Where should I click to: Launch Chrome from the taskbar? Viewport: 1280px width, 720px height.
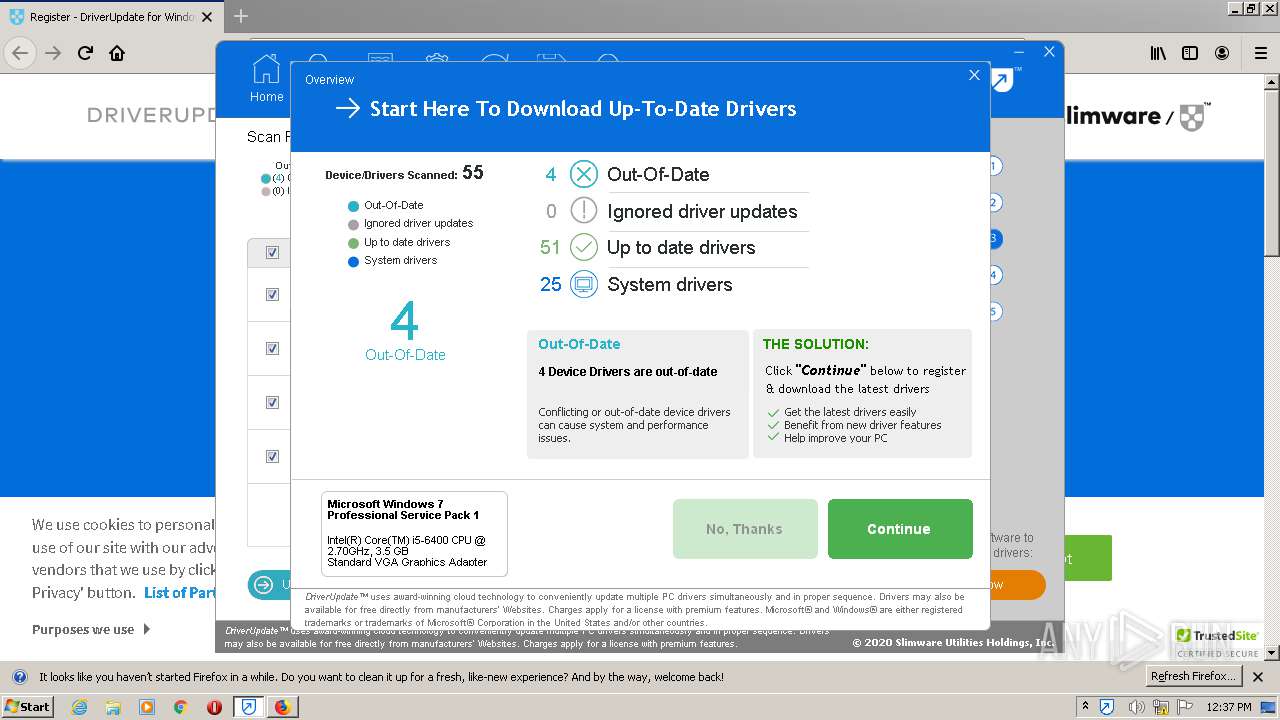[181, 707]
